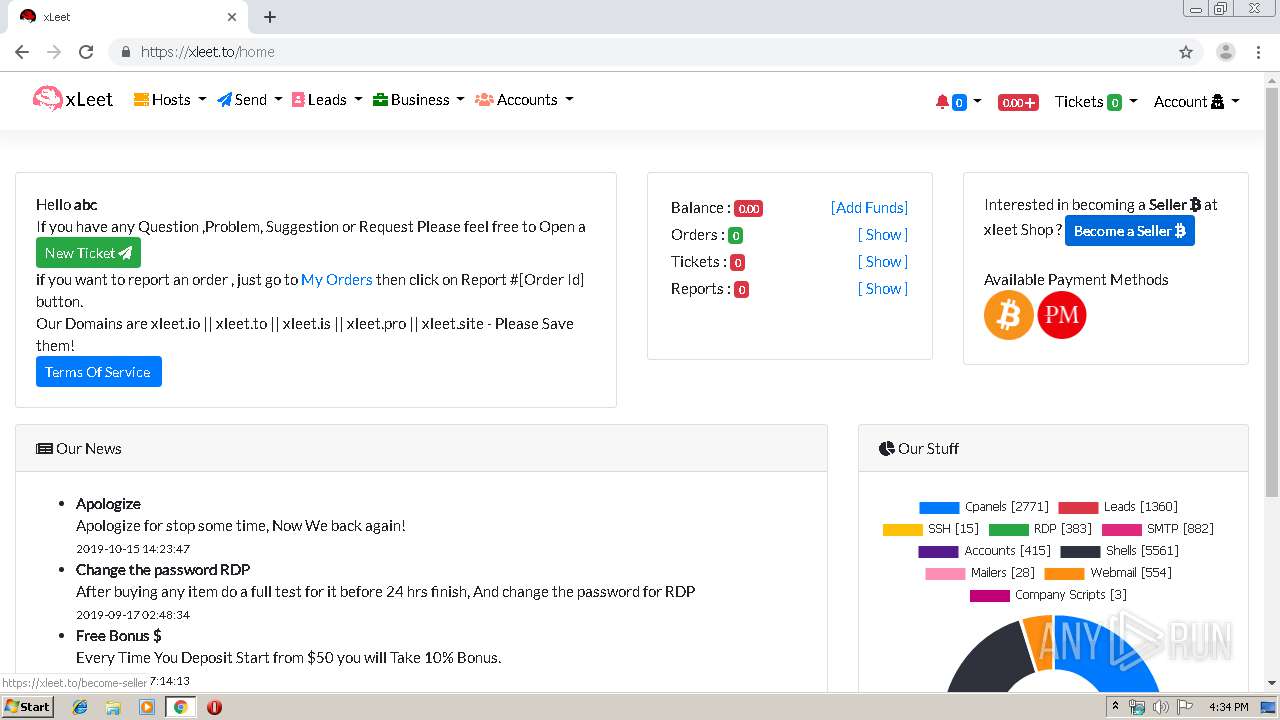
Task: Close the xLeet browser tab
Action: (232, 17)
